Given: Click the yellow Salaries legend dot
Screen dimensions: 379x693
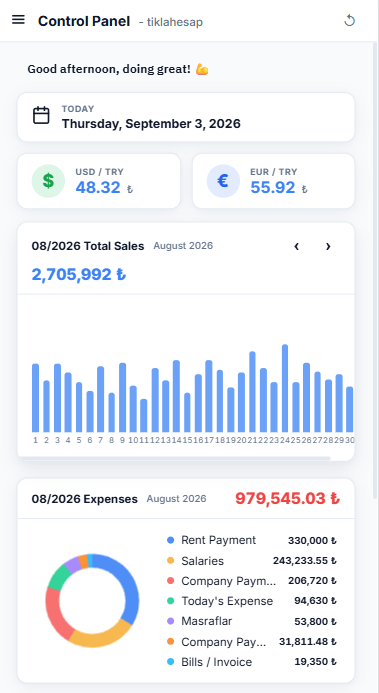Looking at the screenshot, I should pos(171,560).
